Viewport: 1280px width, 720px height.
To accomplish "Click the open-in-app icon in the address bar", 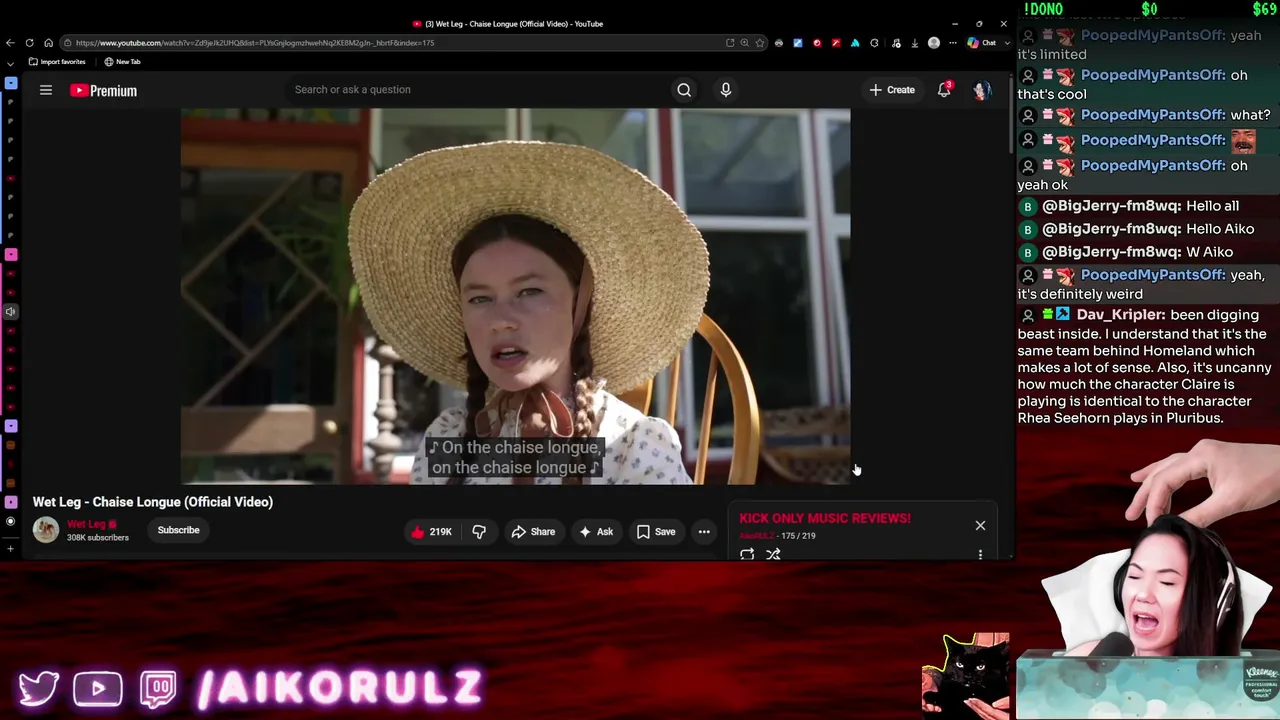I will point(730,43).
